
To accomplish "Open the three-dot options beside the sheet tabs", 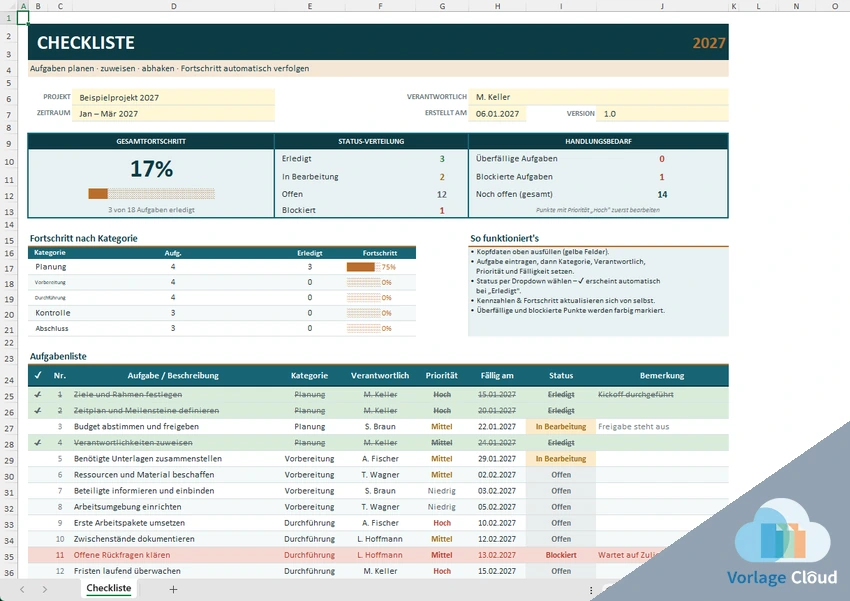I will [x=591, y=590].
